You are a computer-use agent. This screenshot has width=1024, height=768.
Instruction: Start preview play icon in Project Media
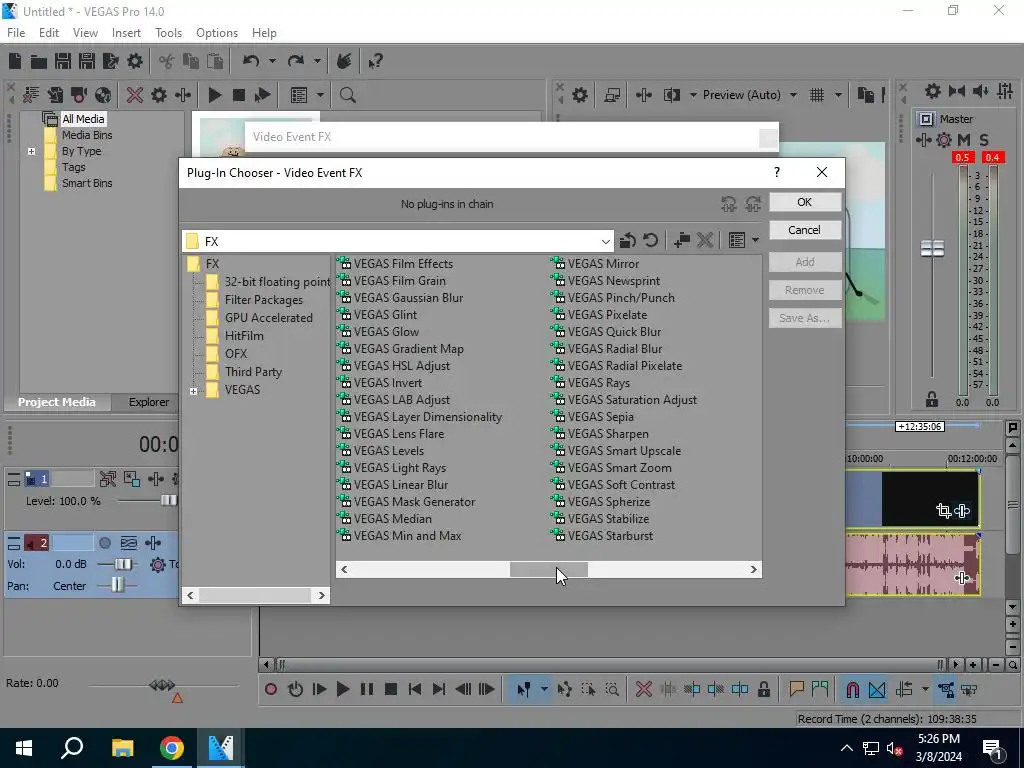[214, 95]
